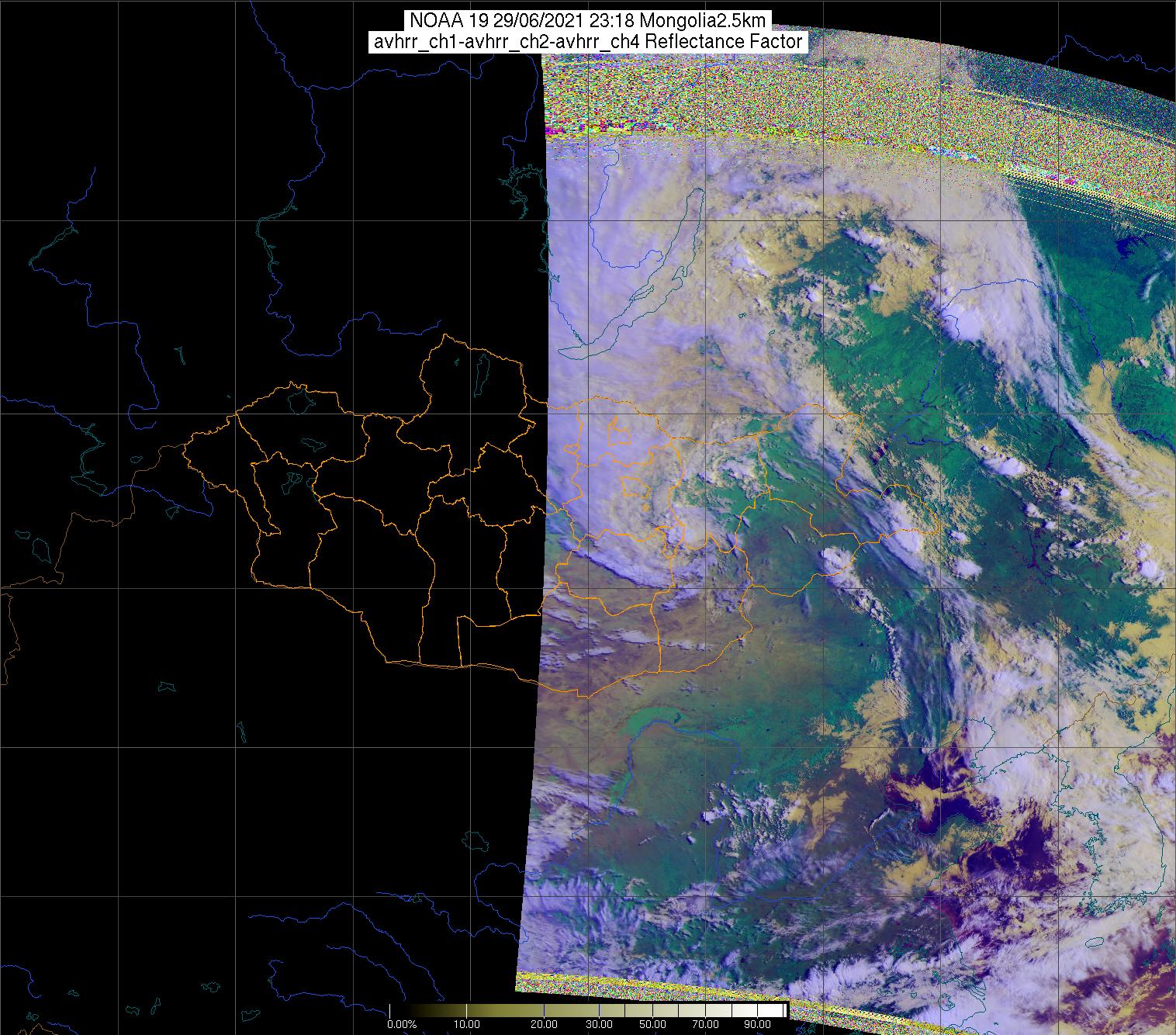Click the "20.00" colorbar label

click(545, 1025)
